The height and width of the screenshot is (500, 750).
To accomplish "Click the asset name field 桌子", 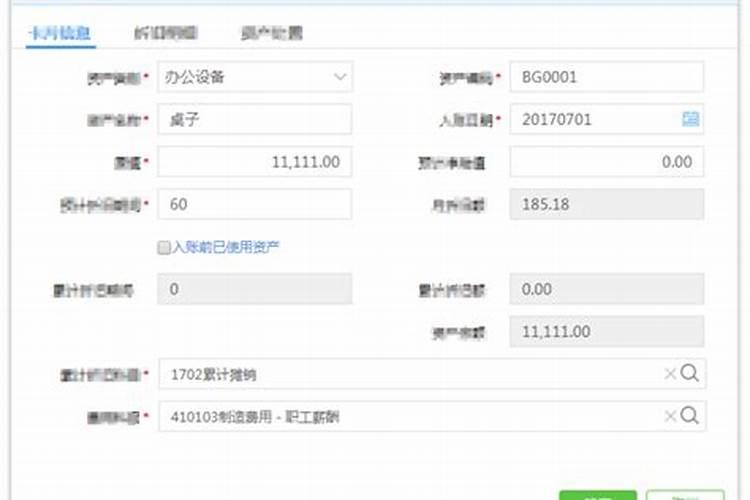I will pyautogui.click(x=254, y=119).
